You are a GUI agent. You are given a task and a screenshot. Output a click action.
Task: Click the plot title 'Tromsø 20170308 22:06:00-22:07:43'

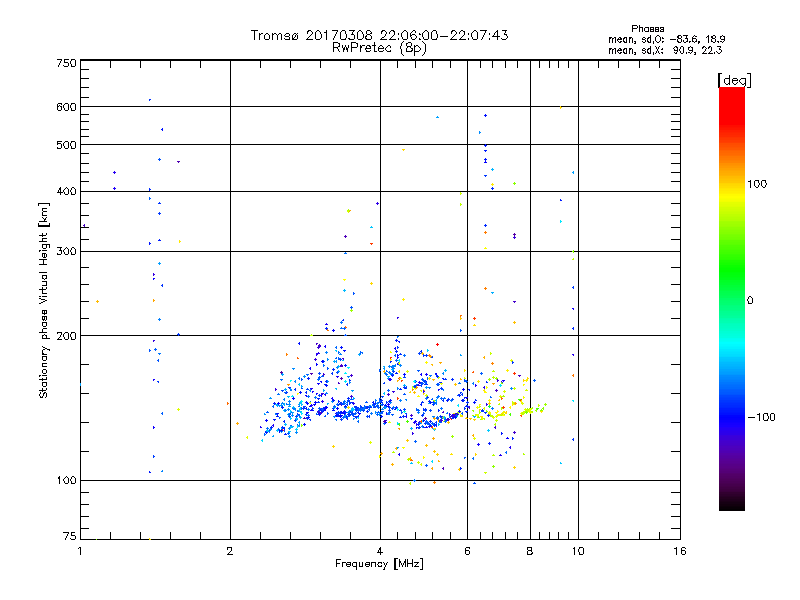379,35
